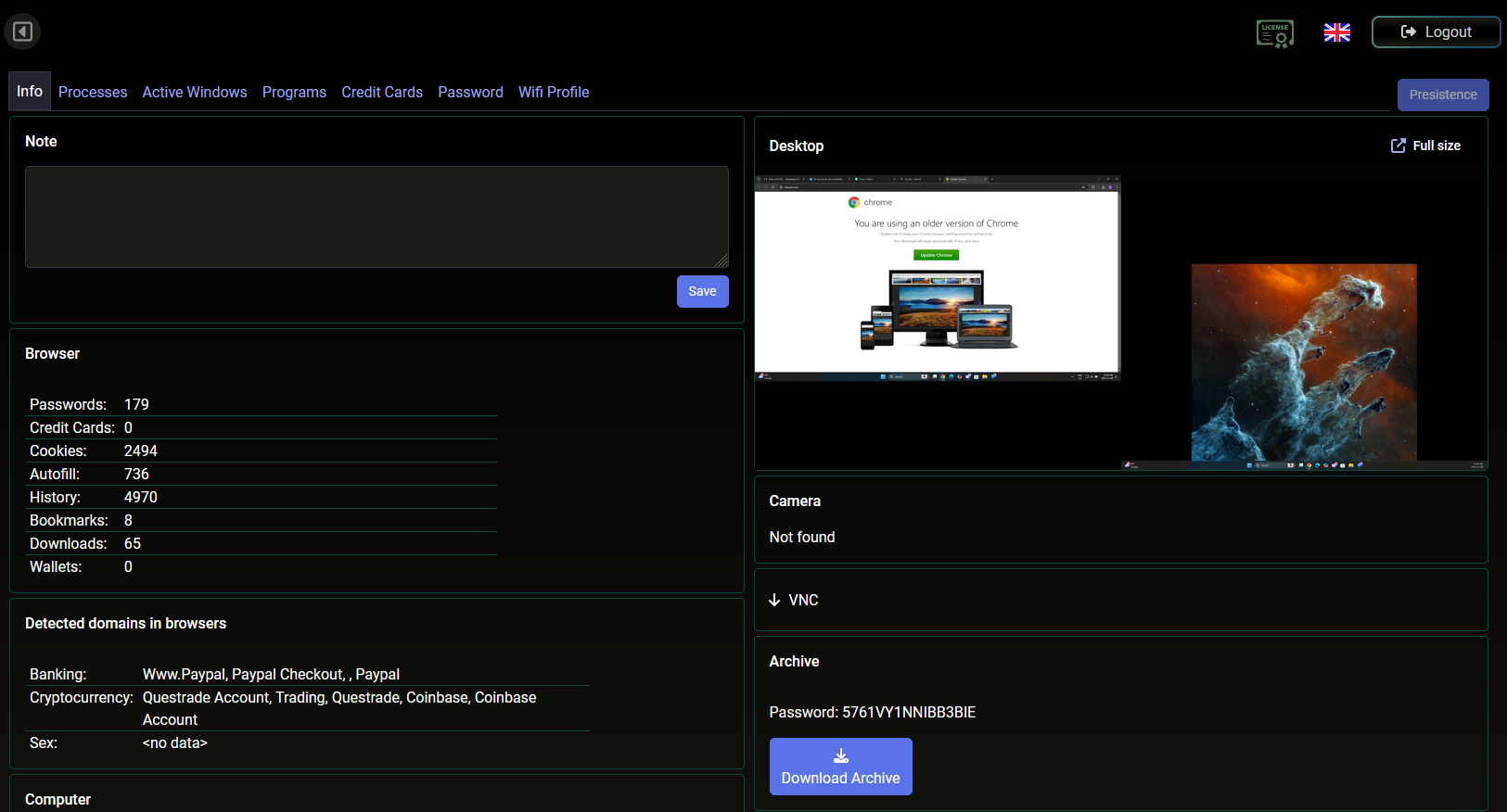The width and height of the screenshot is (1507, 812).
Task: Save the note
Action: (702, 291)
